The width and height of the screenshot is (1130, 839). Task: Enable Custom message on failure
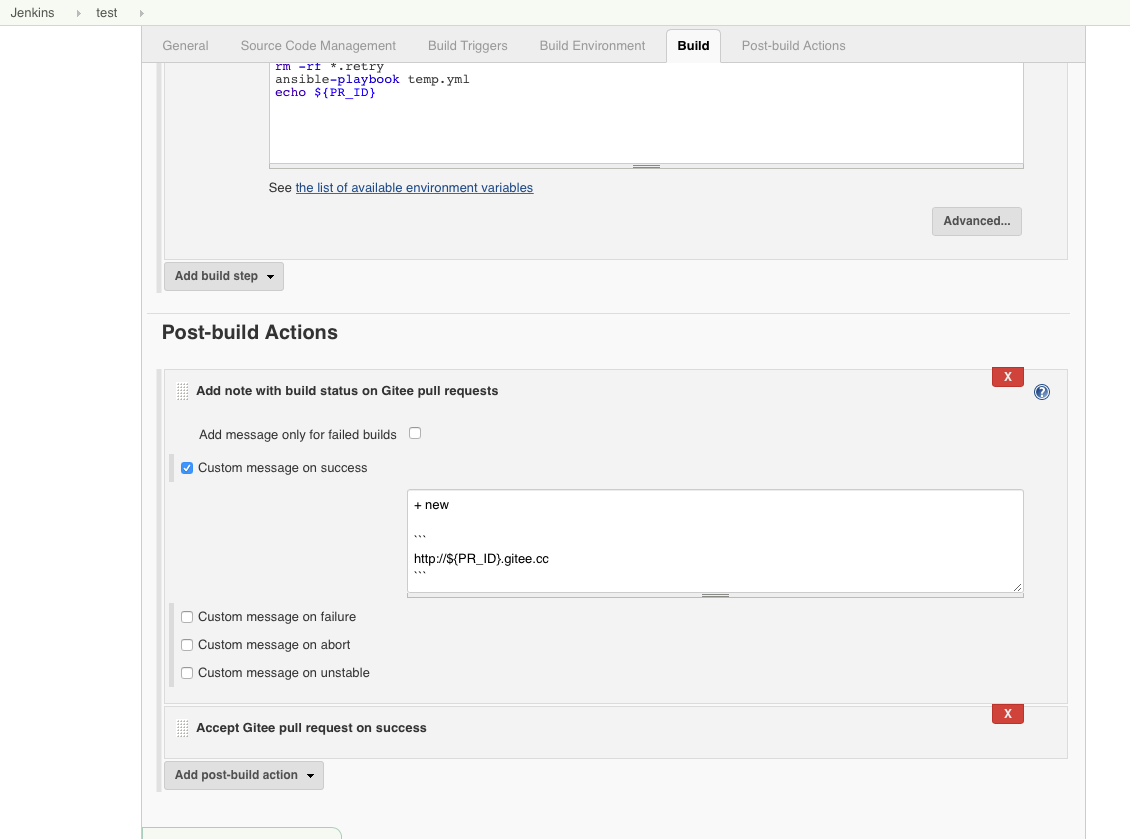pyautogui.click(x=187, y=617)
